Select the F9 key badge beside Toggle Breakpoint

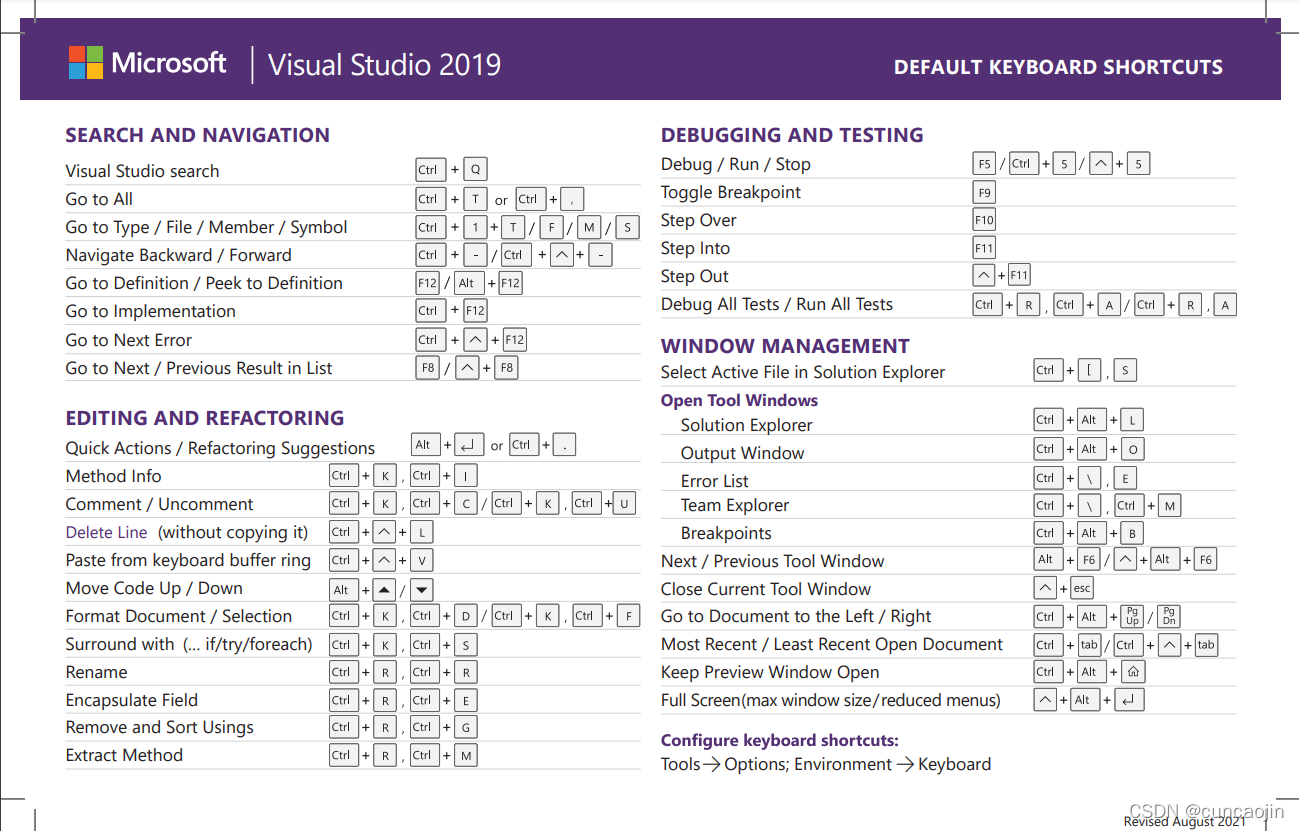point(983,191)
